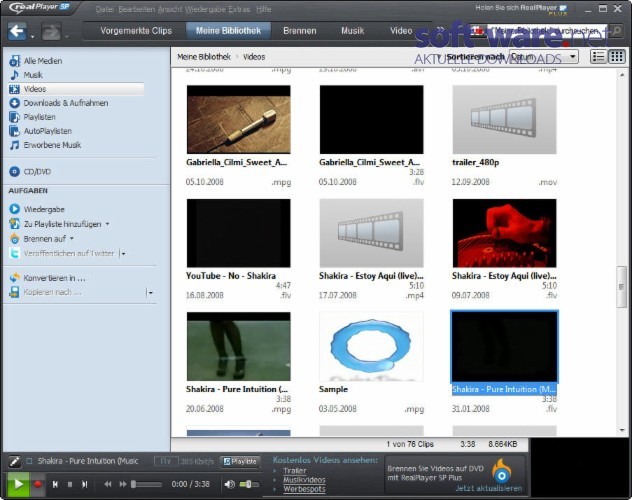Click Meine Bibliothek breadcrumb

tap(204, 57)
